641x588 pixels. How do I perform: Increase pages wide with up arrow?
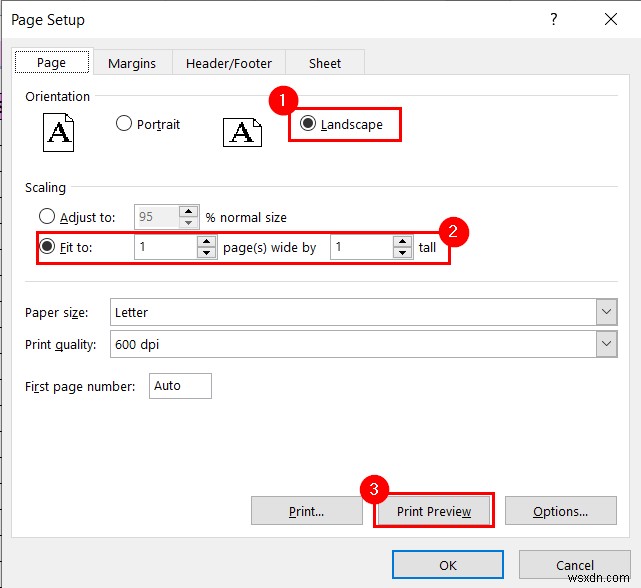(206, 241)
